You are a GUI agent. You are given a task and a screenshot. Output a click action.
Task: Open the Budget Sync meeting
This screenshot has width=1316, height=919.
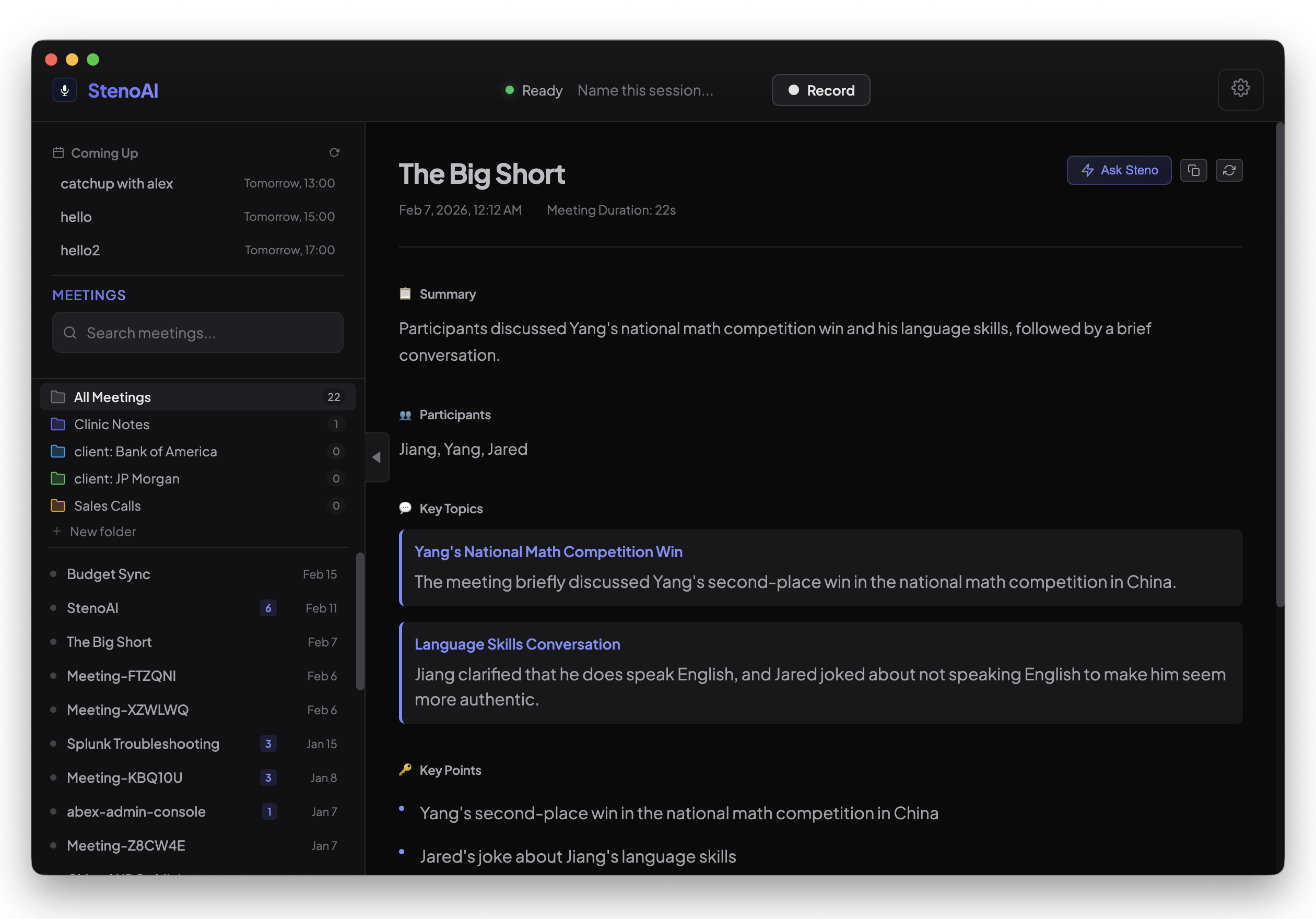(108, 574)
